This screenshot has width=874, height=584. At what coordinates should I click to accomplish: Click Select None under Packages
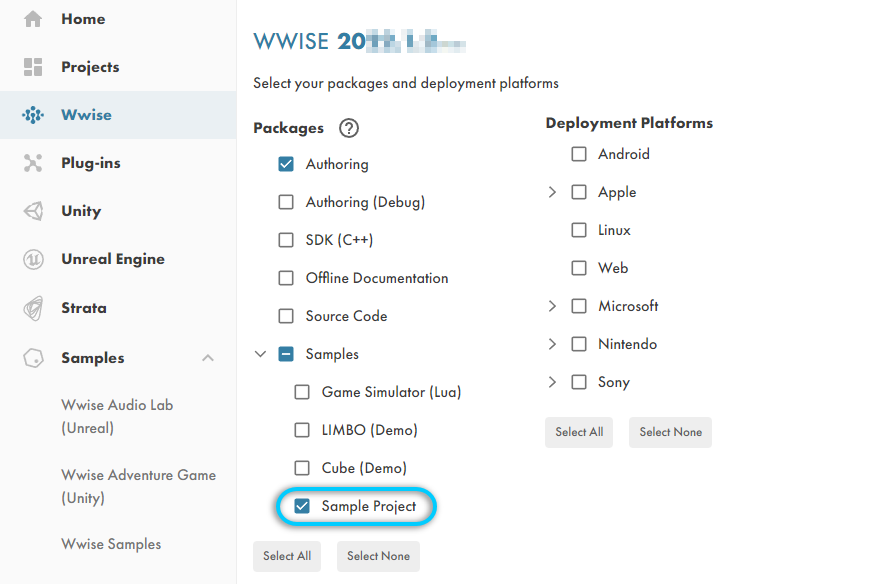378,556
